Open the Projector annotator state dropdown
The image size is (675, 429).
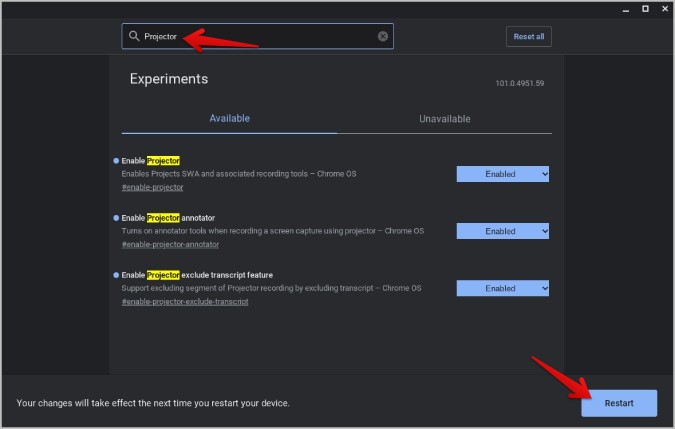pos(502,231)
